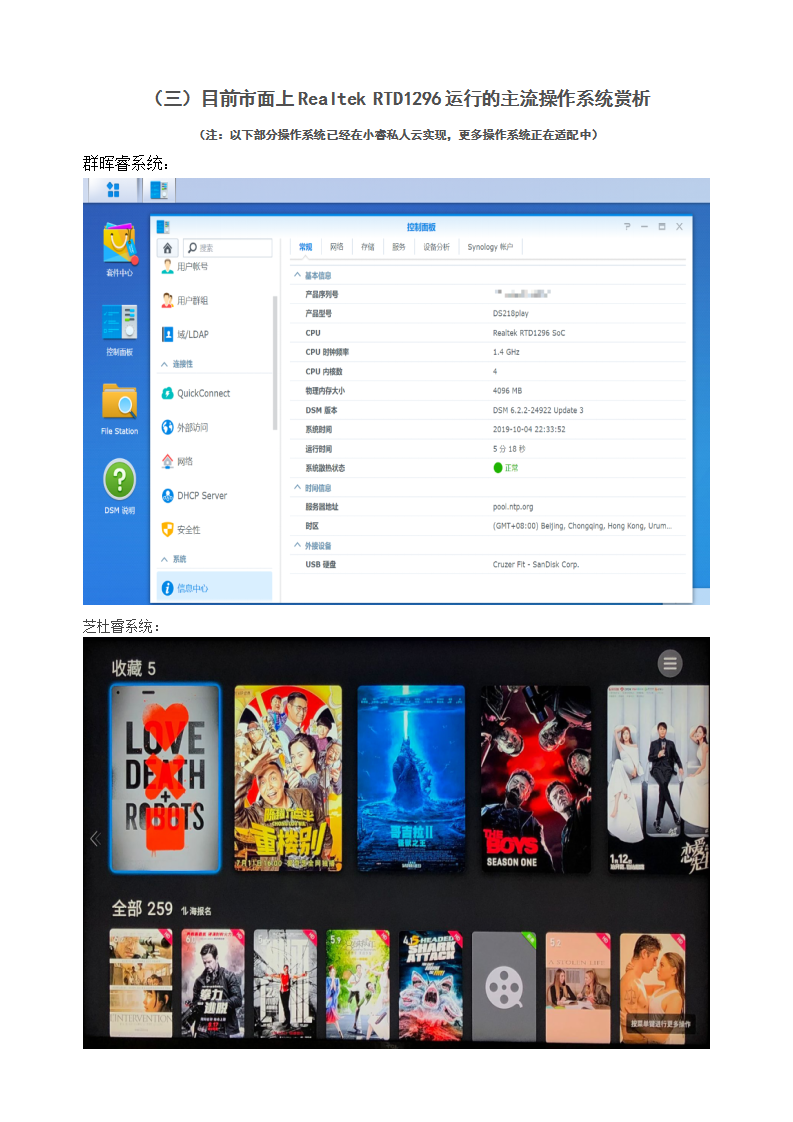The width and height of the screenshot is (793, 1122).
Task: Open 套件中心 Package Center desktop icon
Action: [120, 250]
